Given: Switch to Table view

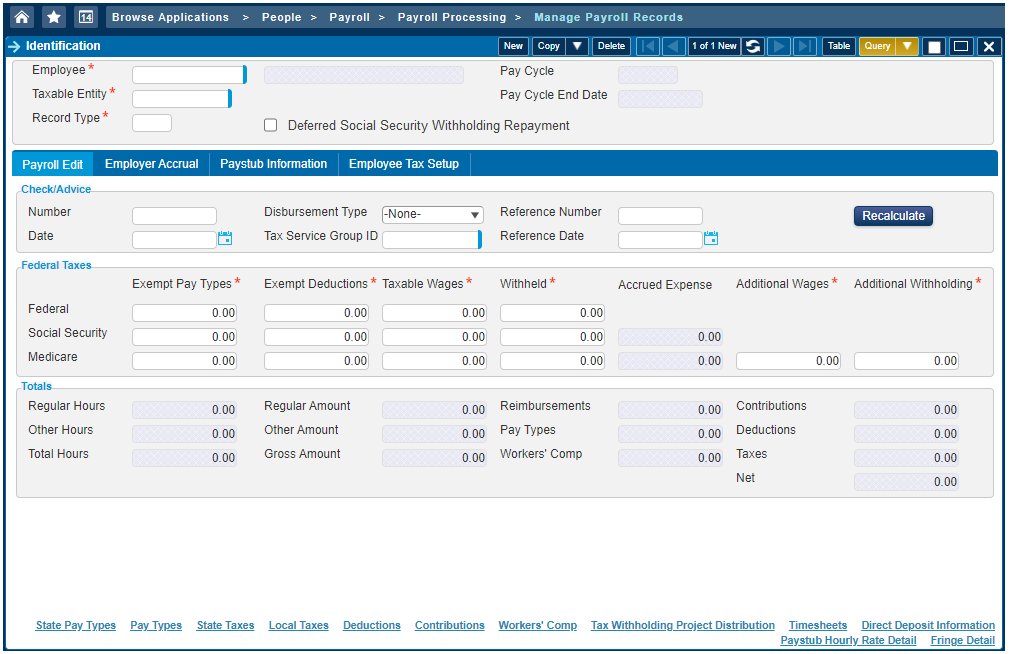Looking at the screenshot, I should click(838, 46).
